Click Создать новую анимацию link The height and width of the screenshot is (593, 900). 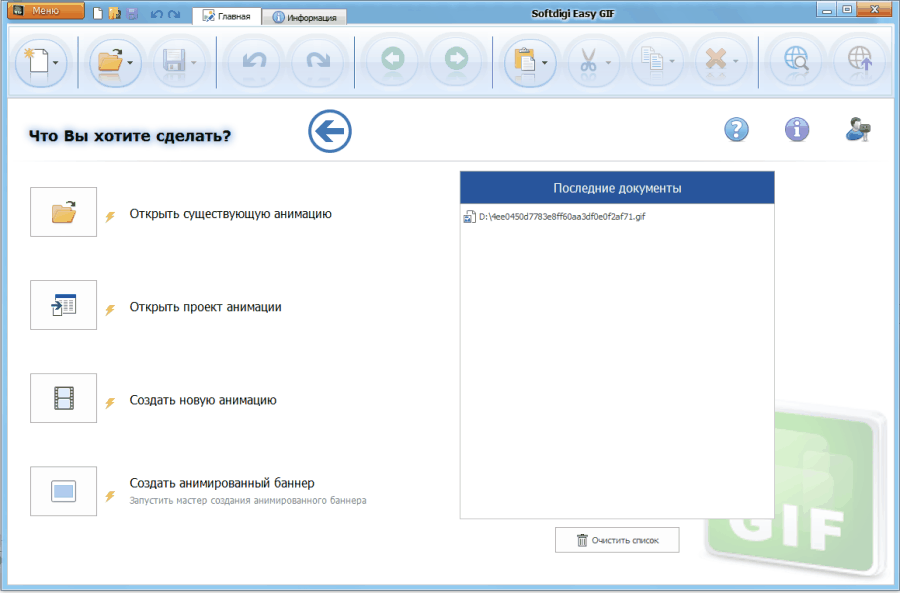pyautogui.click(x=203, y=400)
